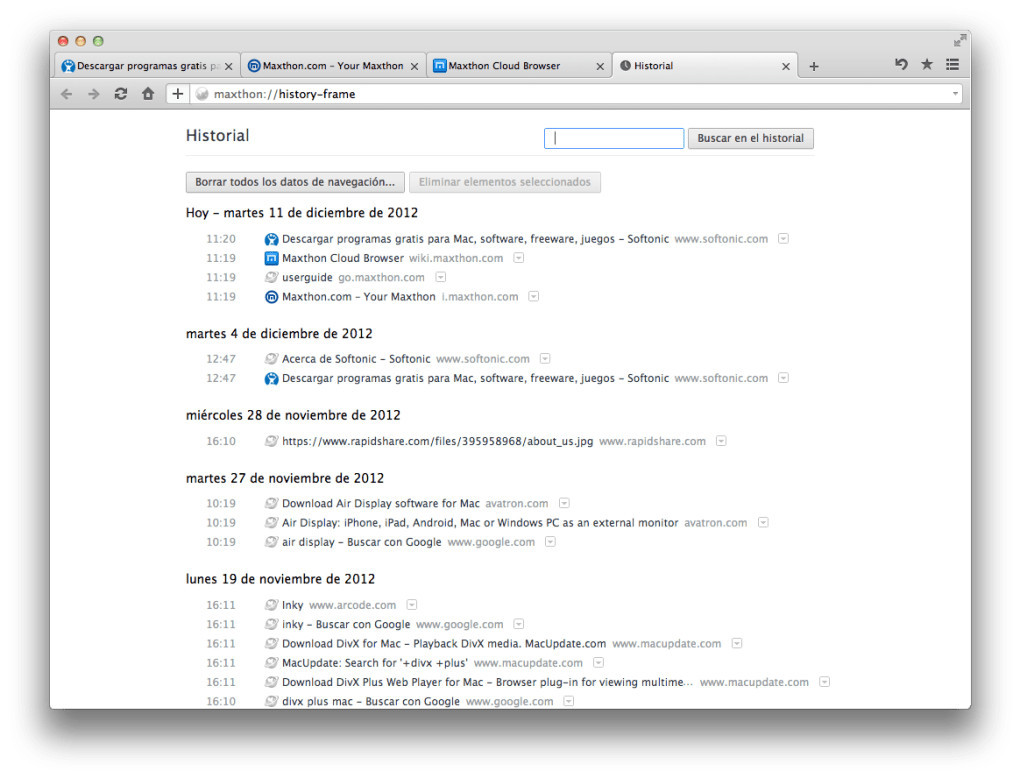Click Borrar todos los datos de navegación
Screen dimensions: 1020x778
[x=295, y=182]
